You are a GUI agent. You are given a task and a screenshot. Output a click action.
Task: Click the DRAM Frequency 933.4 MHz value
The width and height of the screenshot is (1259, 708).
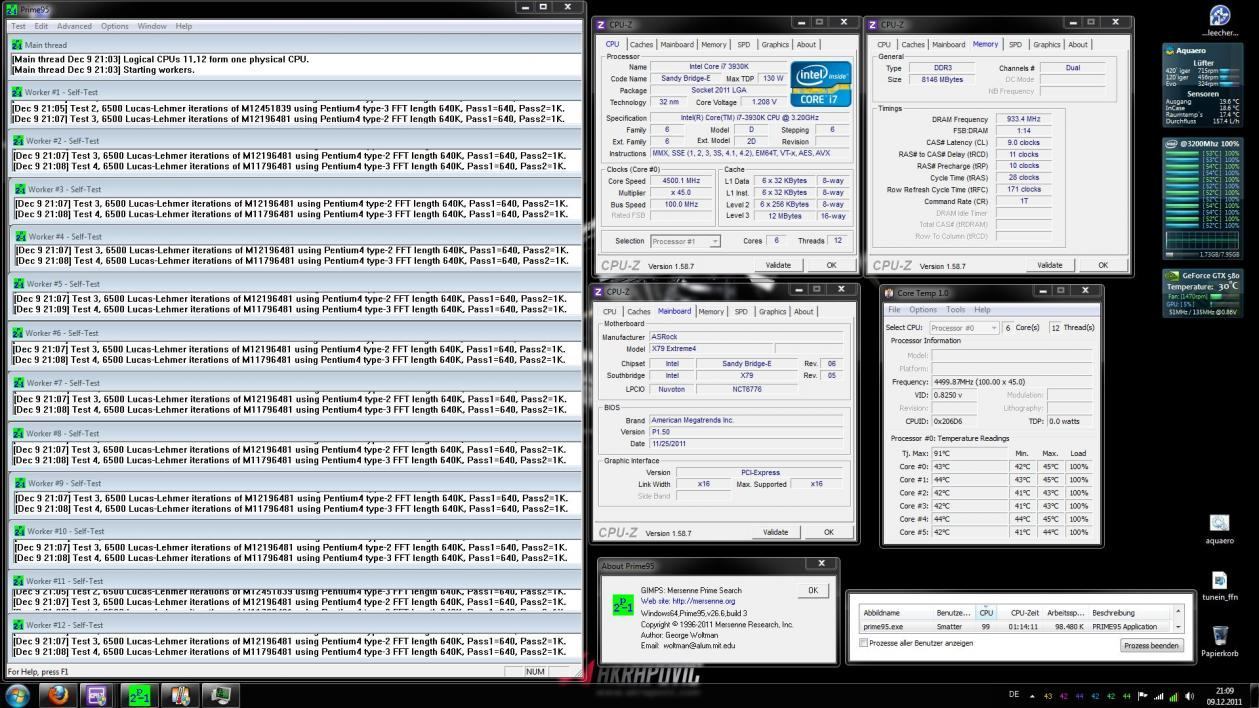1023,119
